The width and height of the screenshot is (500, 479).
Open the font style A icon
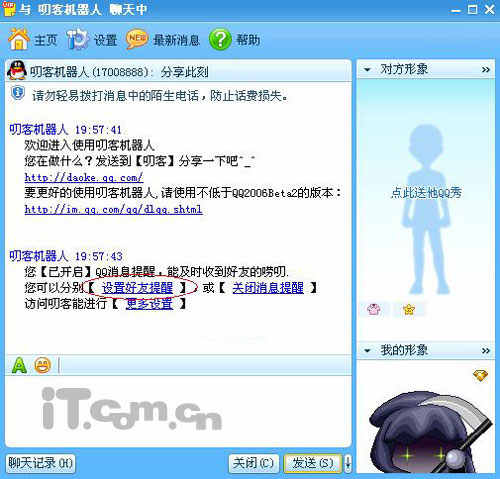[x=19, y=365]
